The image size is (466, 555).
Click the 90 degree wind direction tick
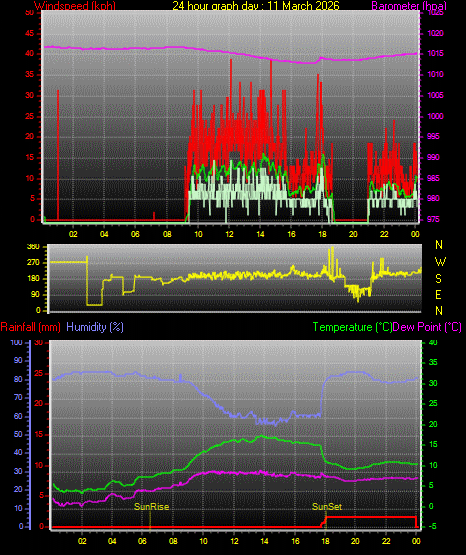[x=35, y=294]
